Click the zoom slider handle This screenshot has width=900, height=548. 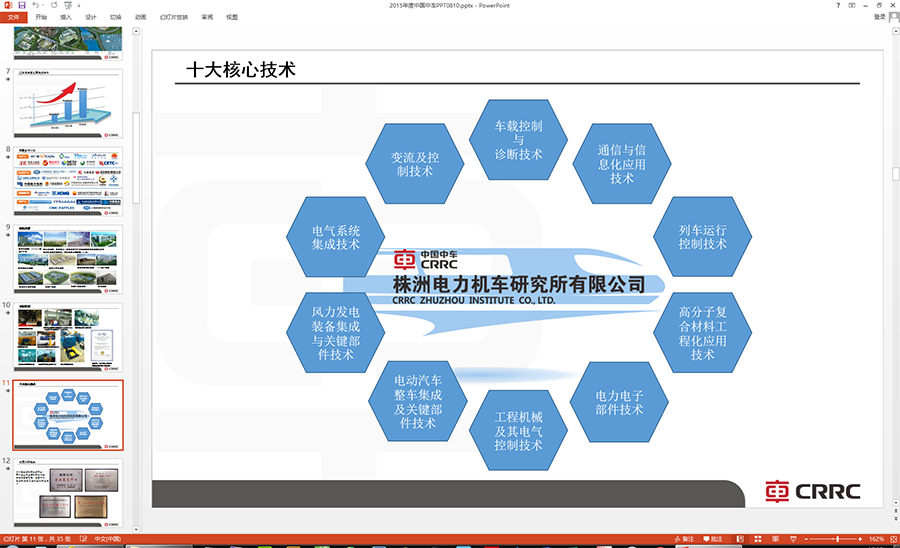coord(838,539)
